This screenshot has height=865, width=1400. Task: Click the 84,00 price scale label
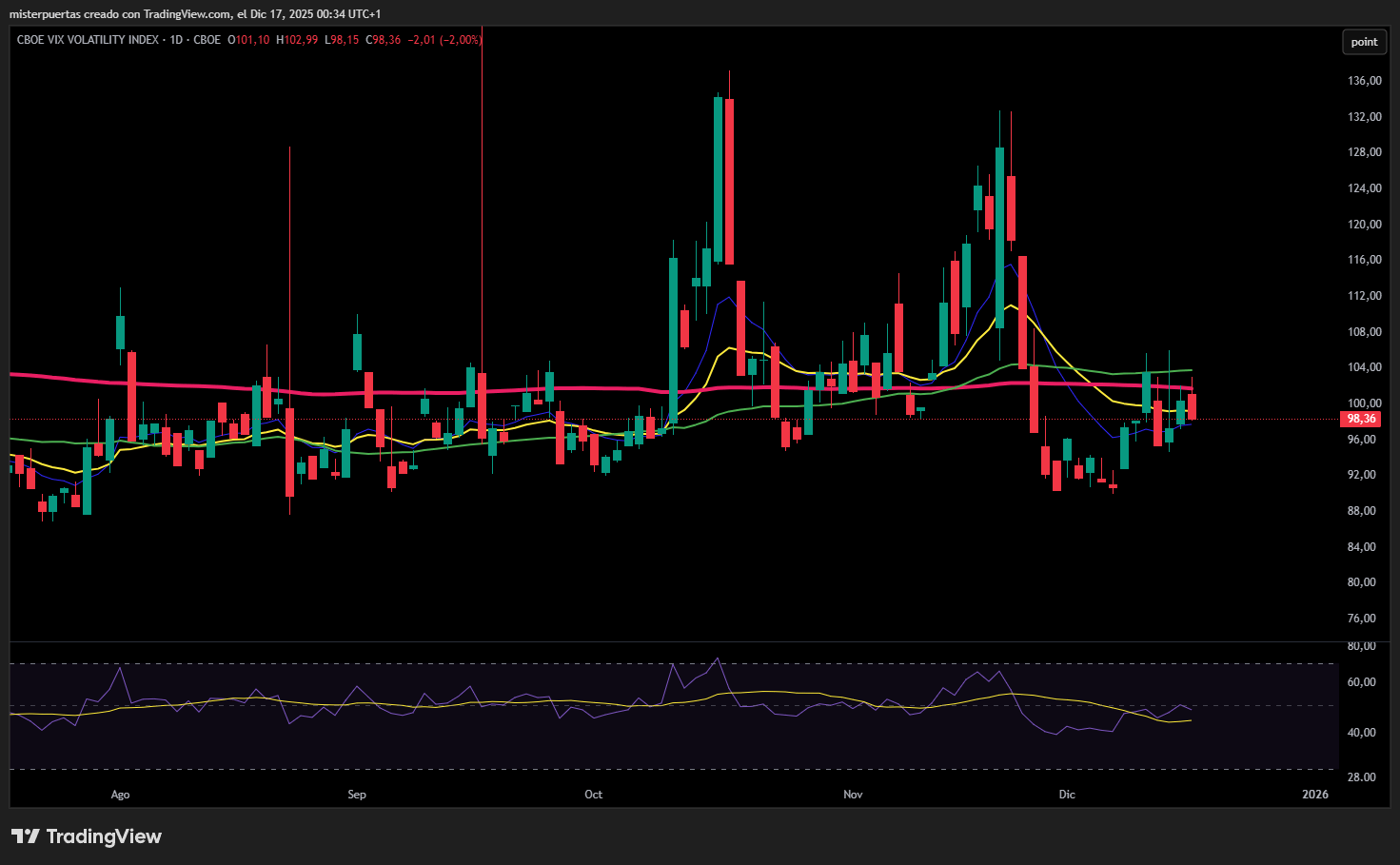tap(1364, 547)
